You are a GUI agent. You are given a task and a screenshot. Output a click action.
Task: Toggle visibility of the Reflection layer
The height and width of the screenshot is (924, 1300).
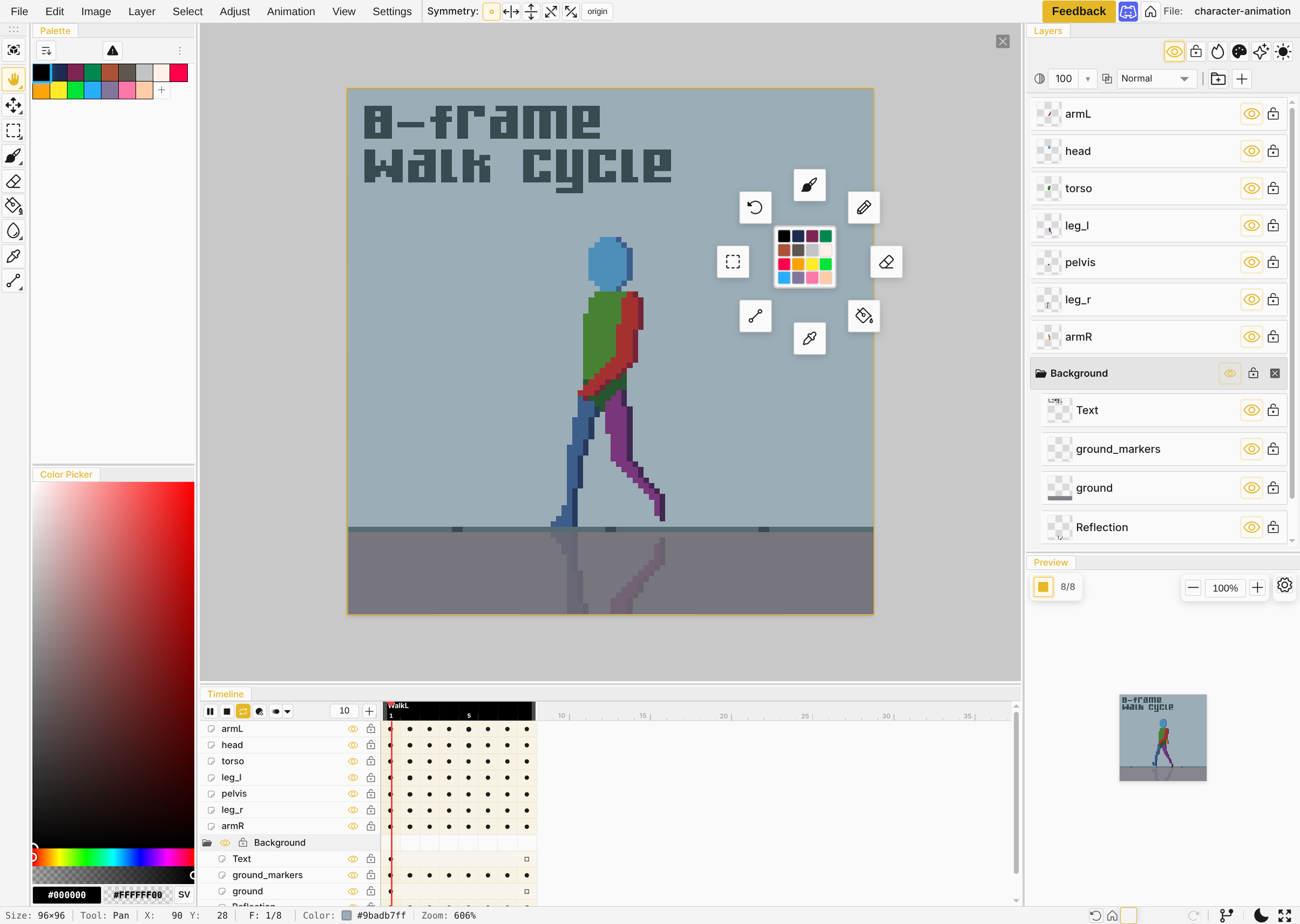pyautogui.click(x=1251, y=527)
